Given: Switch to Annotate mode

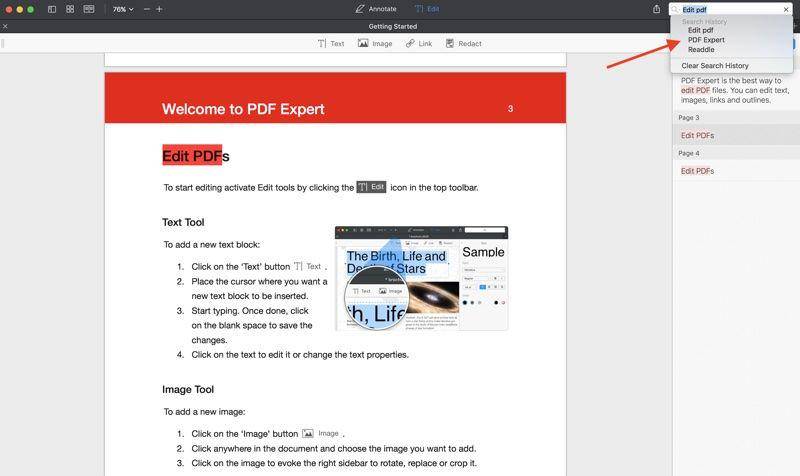Looking at the screenshot, I should click(376, 9).
